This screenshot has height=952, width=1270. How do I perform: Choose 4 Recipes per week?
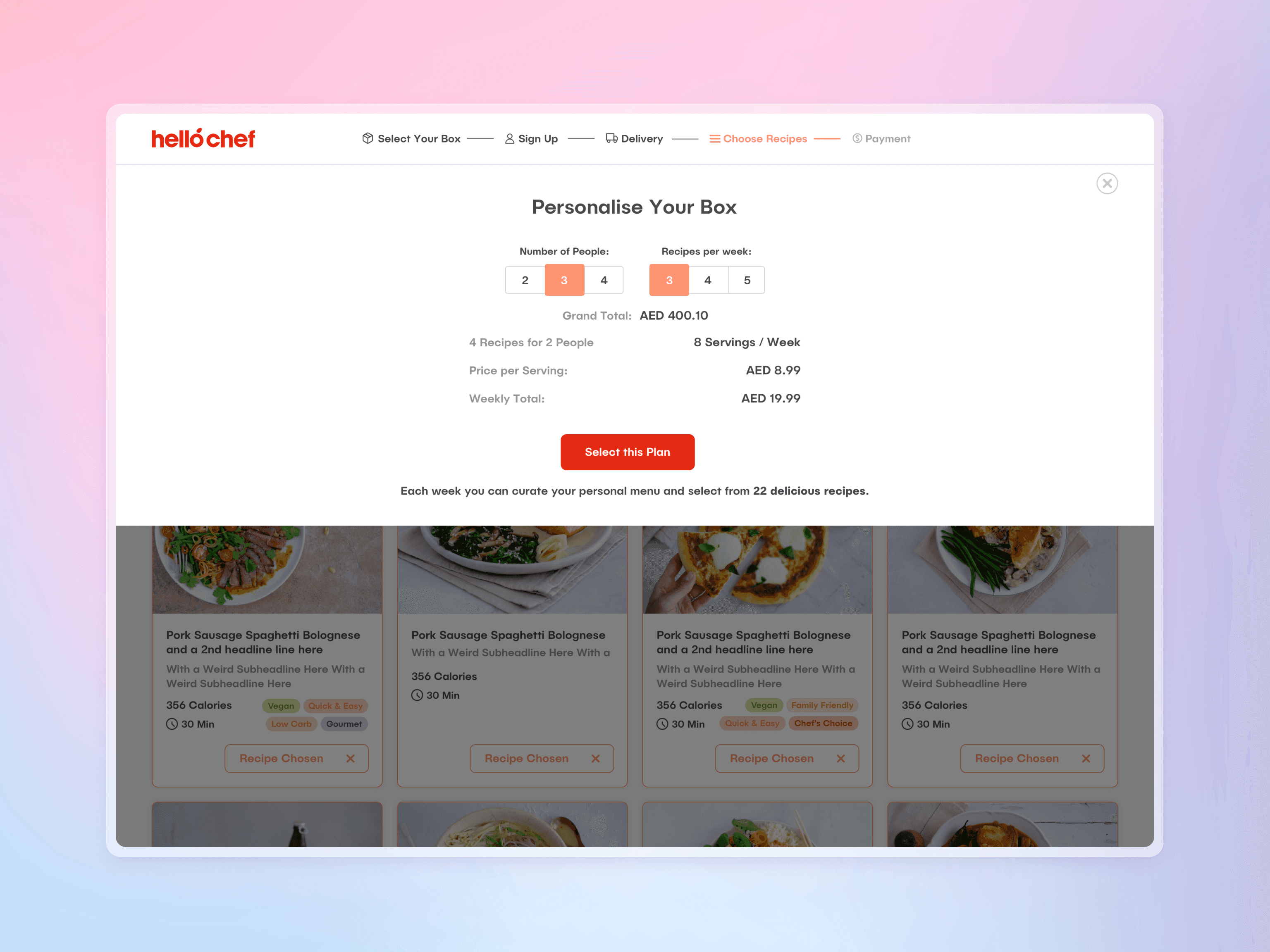(708, 280)
